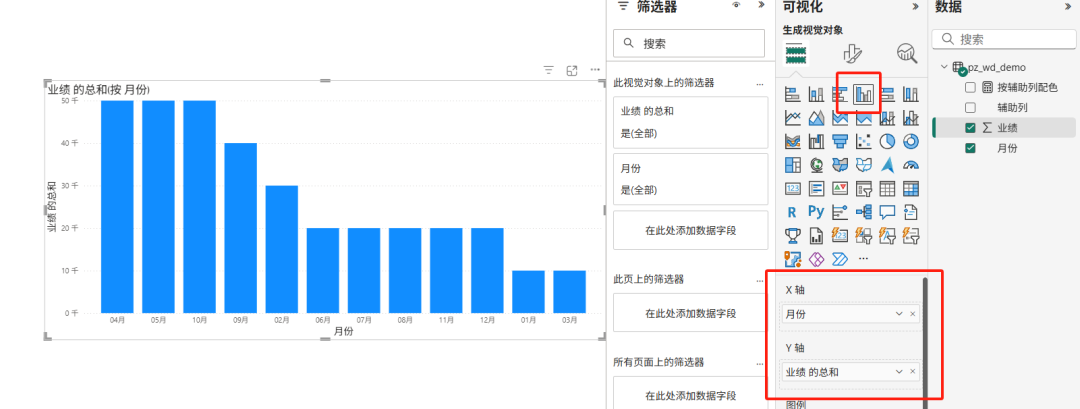Screen dimensions: 1080x409
Task: Select the matrix visual
Action: [911, 189]
